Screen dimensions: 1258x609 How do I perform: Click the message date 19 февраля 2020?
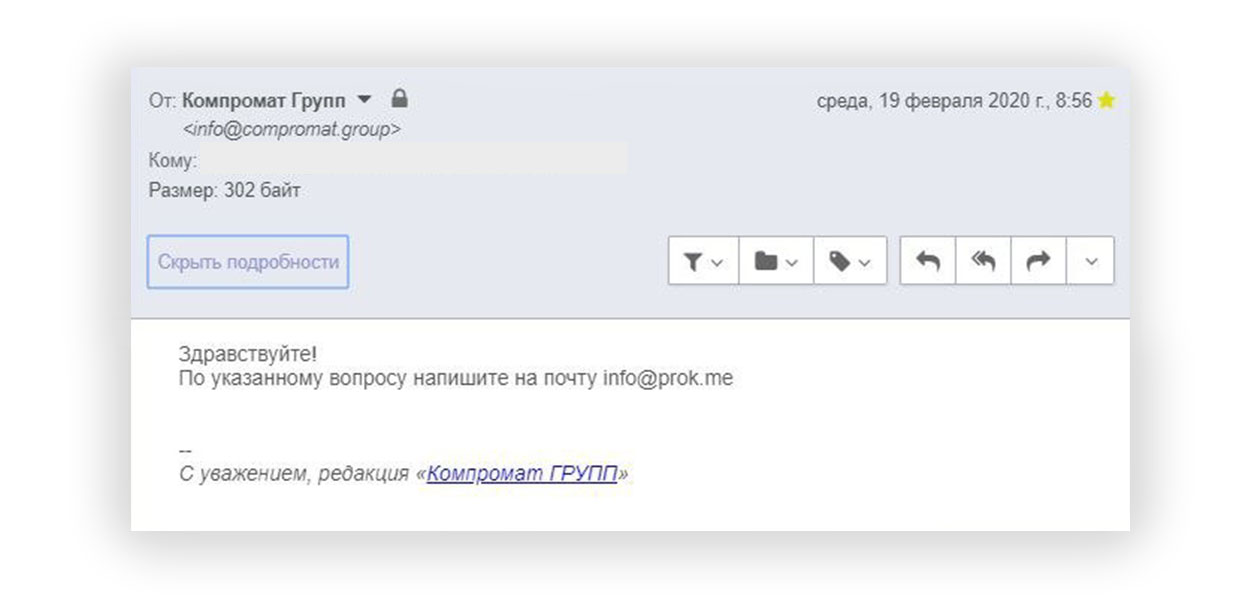[x=954, y=101]
